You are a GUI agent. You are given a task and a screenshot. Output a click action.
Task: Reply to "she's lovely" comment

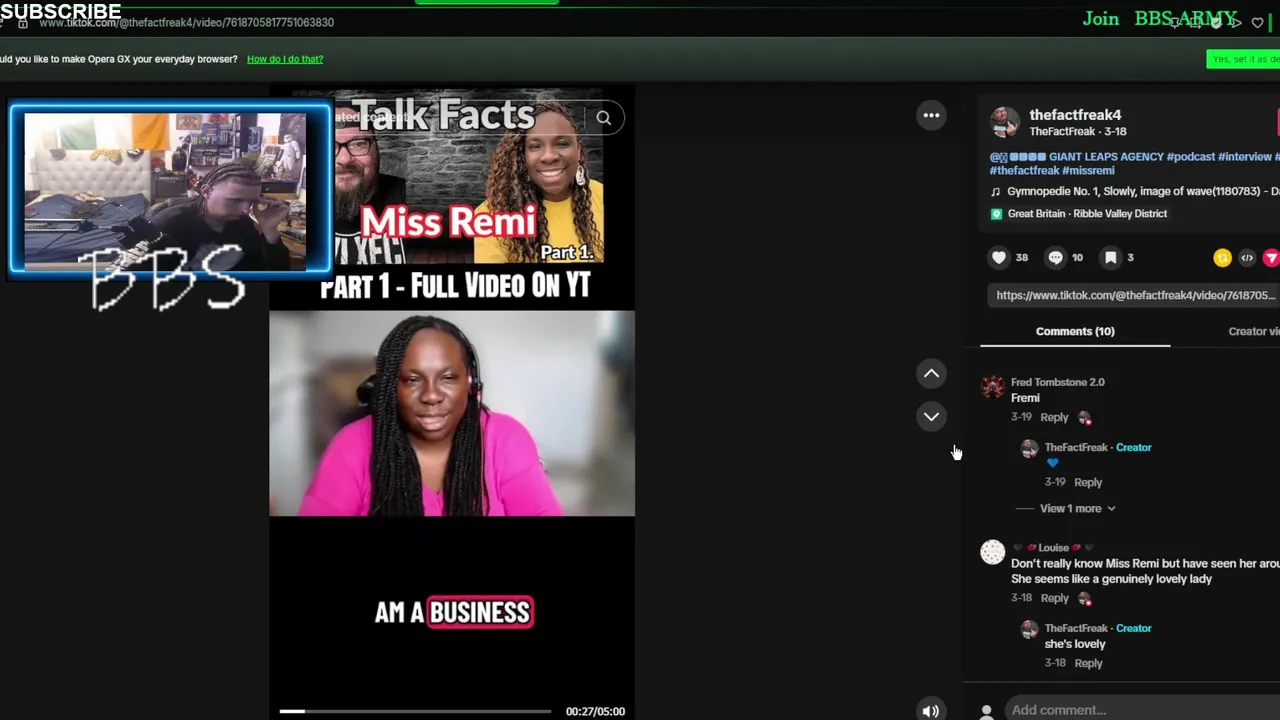tap(1088, 663)
